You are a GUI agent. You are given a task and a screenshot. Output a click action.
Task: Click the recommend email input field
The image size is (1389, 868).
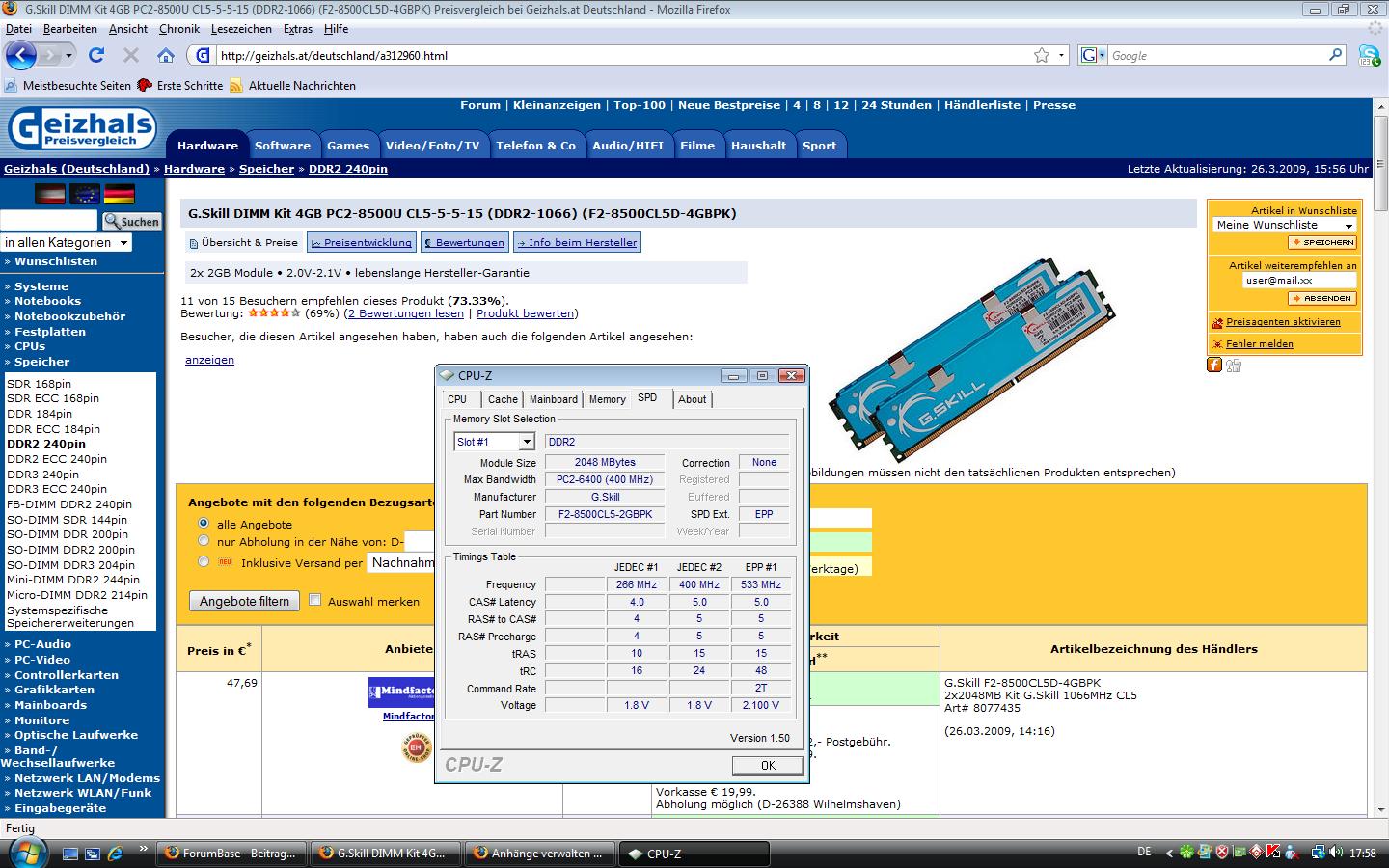[1299, 281]
